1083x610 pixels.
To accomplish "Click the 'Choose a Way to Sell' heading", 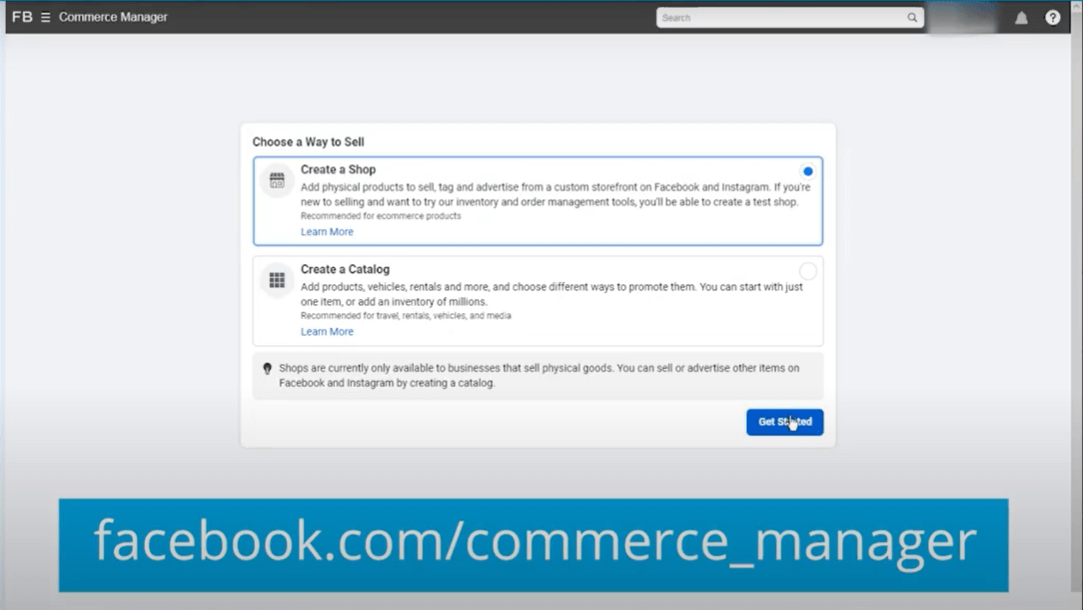I will pyautogui.click(x=308, y=142).
